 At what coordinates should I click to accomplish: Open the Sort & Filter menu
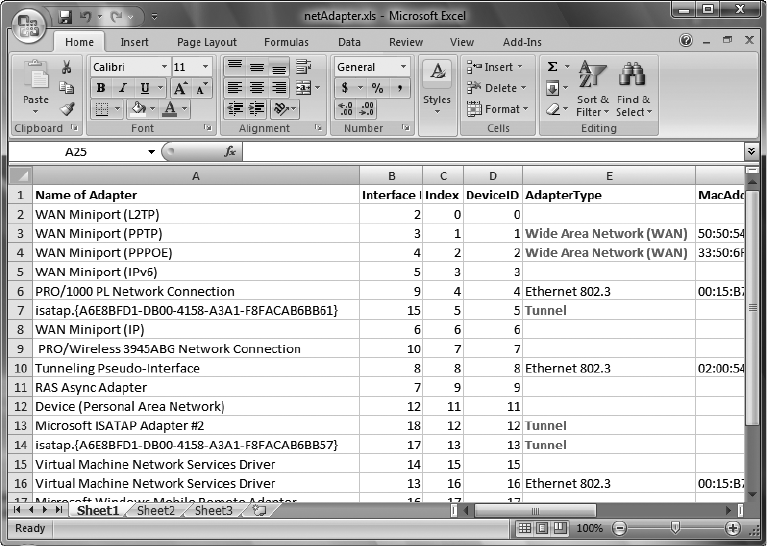pos(592,88)
